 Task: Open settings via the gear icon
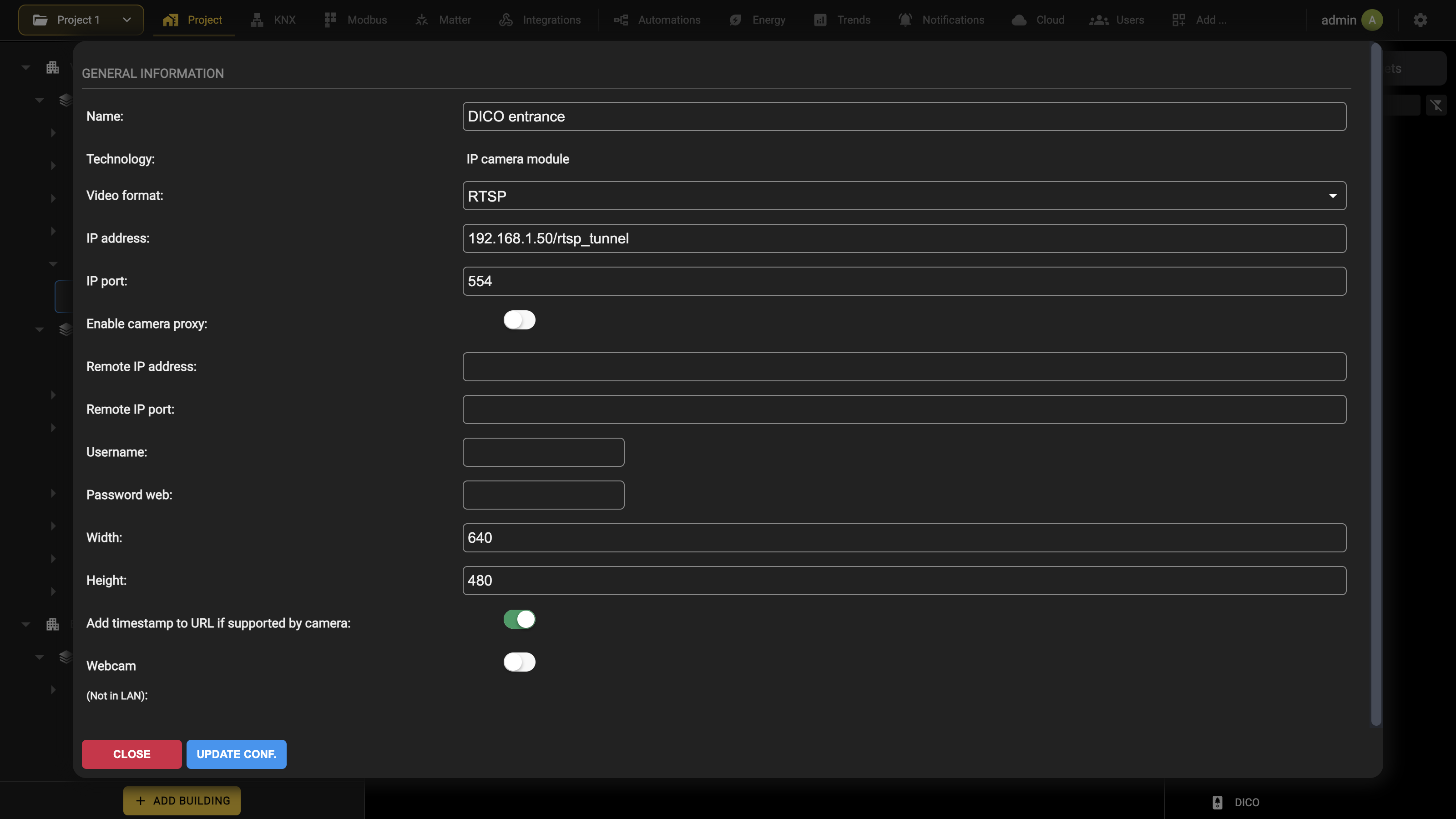point(1421,20)
